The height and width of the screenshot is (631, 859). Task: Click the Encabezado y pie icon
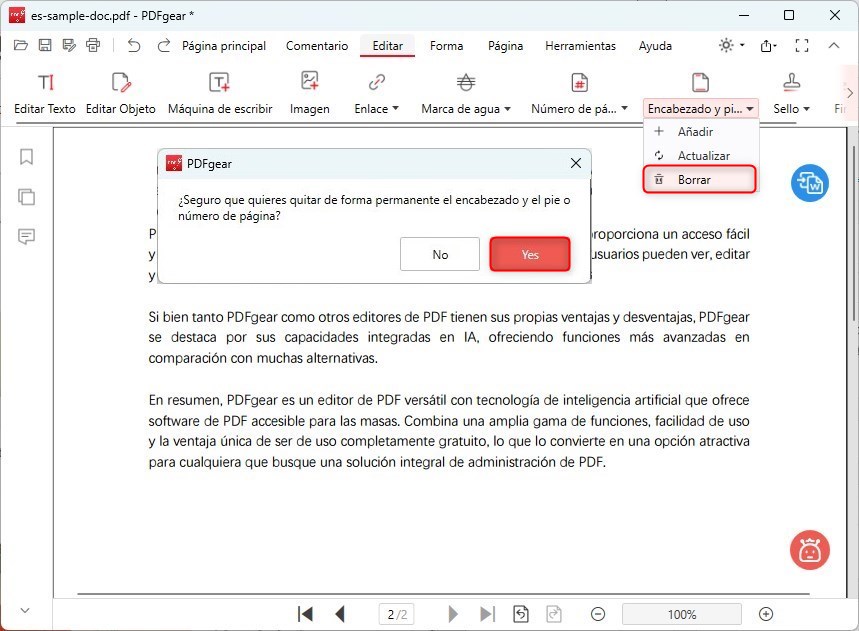(x=701, y=83)
